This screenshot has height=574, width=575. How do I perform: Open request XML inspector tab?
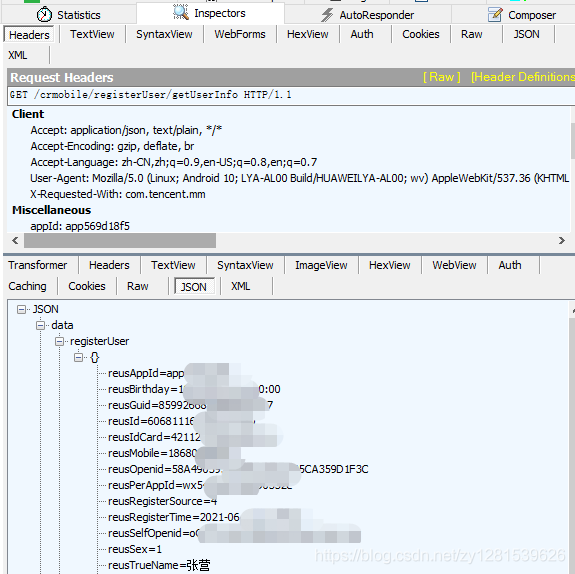[18, 55]
